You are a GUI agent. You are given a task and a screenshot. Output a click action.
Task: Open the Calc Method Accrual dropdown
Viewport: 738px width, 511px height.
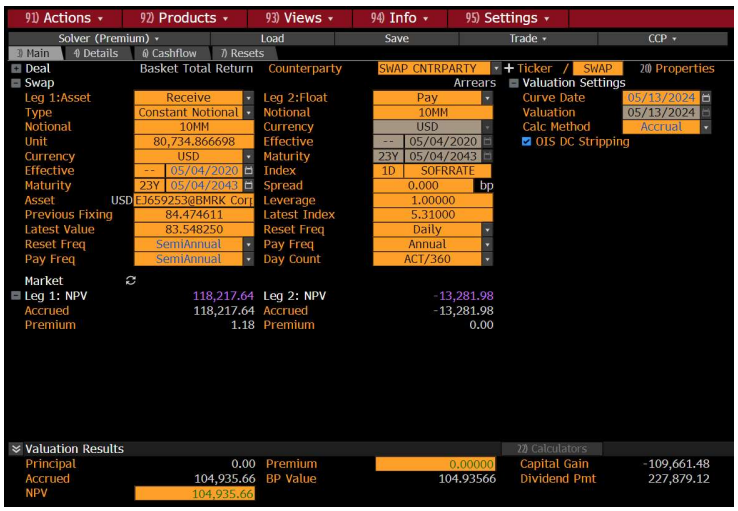click(x=706, y=127)
